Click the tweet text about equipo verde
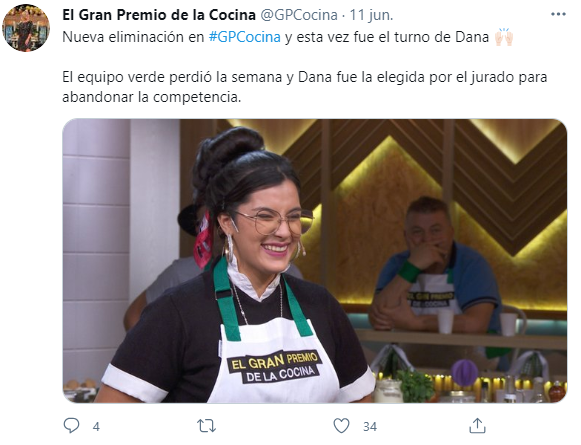Viewport: 581px width, 445px height. [305, 87]
